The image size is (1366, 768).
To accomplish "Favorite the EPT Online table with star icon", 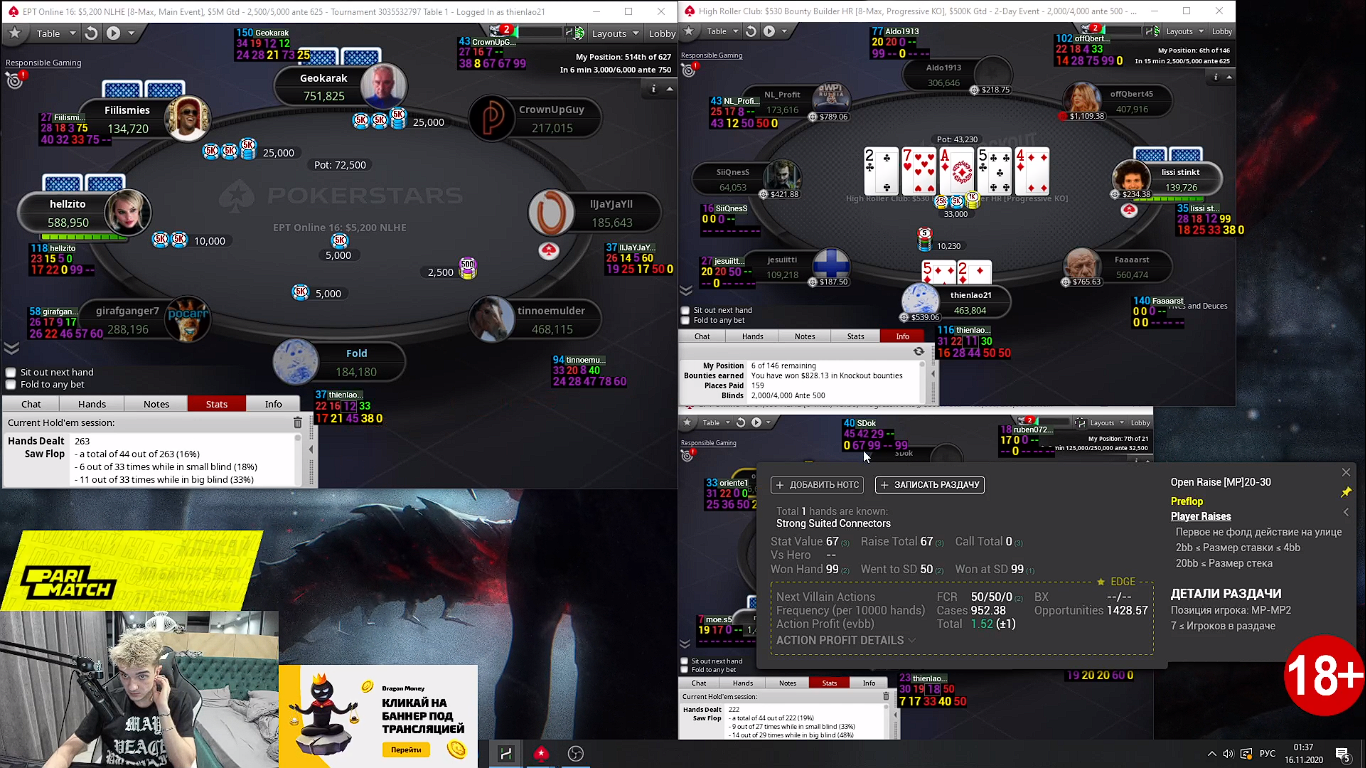I will [14, 33].
